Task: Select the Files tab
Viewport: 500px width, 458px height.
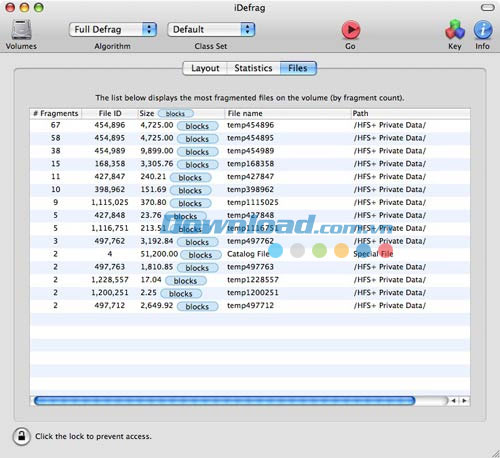Action: click(298, 68)
